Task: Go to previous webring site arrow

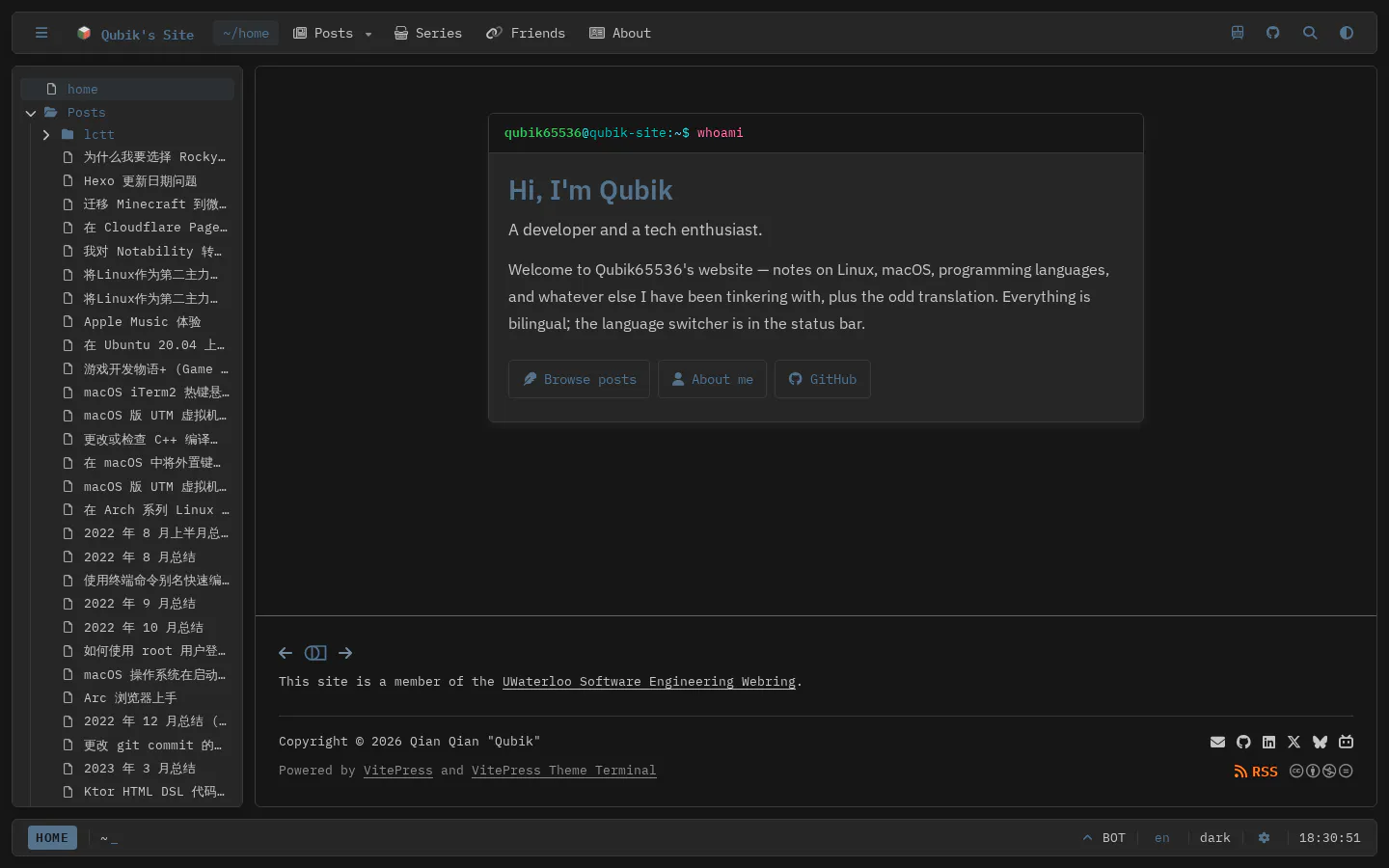Action: click(x=286, y=653)
